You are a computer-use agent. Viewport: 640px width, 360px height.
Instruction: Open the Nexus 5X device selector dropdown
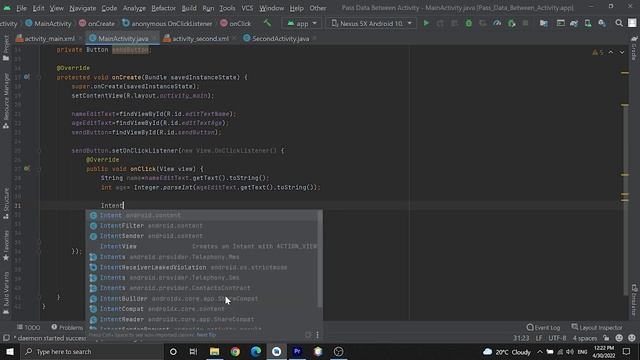point(371,23)
